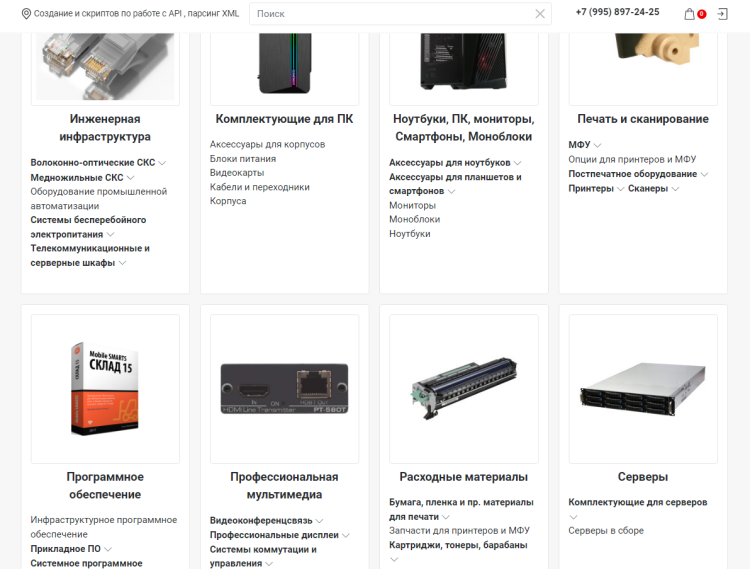Click the HDMI transmitter product image
Image resolution: width=750 pixels, height=569 pixels.
(285, 389)
